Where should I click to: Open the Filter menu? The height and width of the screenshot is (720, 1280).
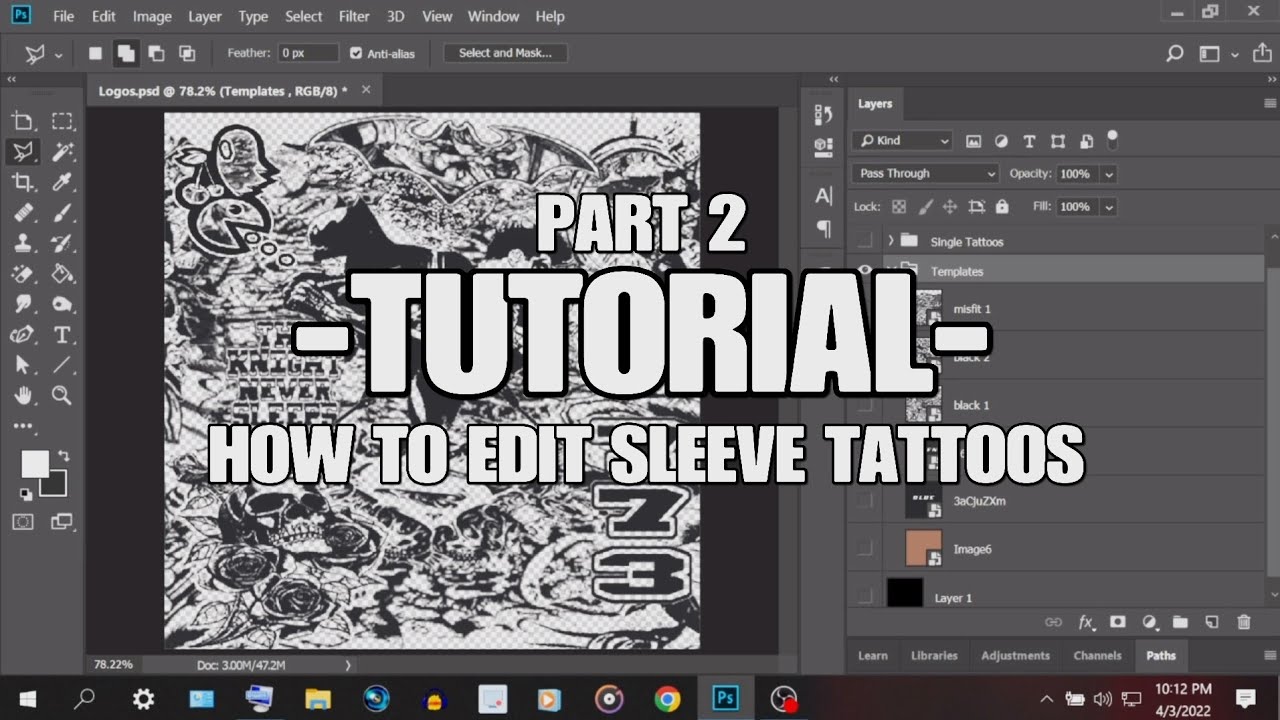coord(354,16)
